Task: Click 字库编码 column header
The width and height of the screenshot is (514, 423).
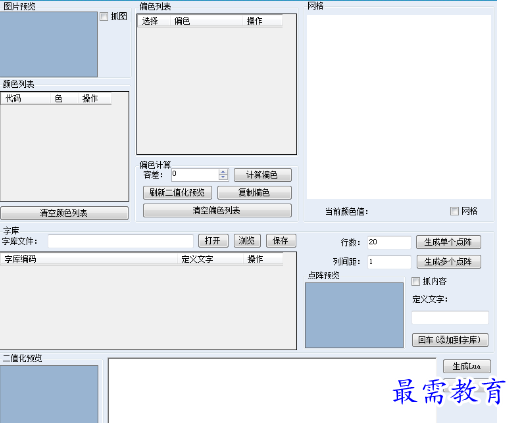Action: [89, 259]
